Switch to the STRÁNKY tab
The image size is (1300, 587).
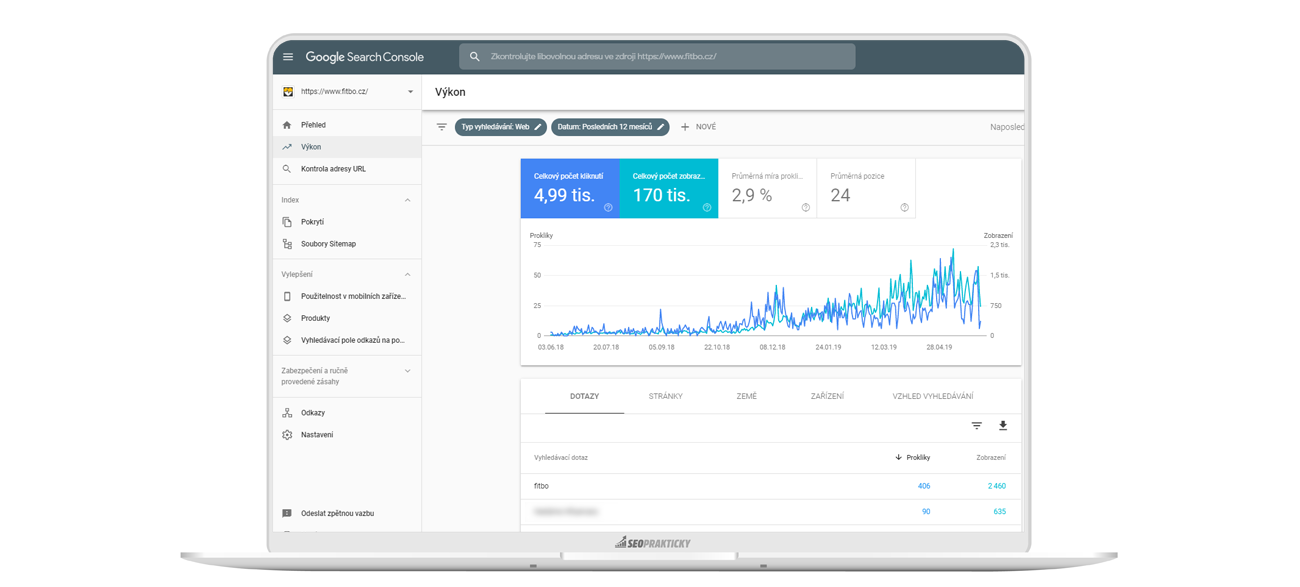point(666,397)
